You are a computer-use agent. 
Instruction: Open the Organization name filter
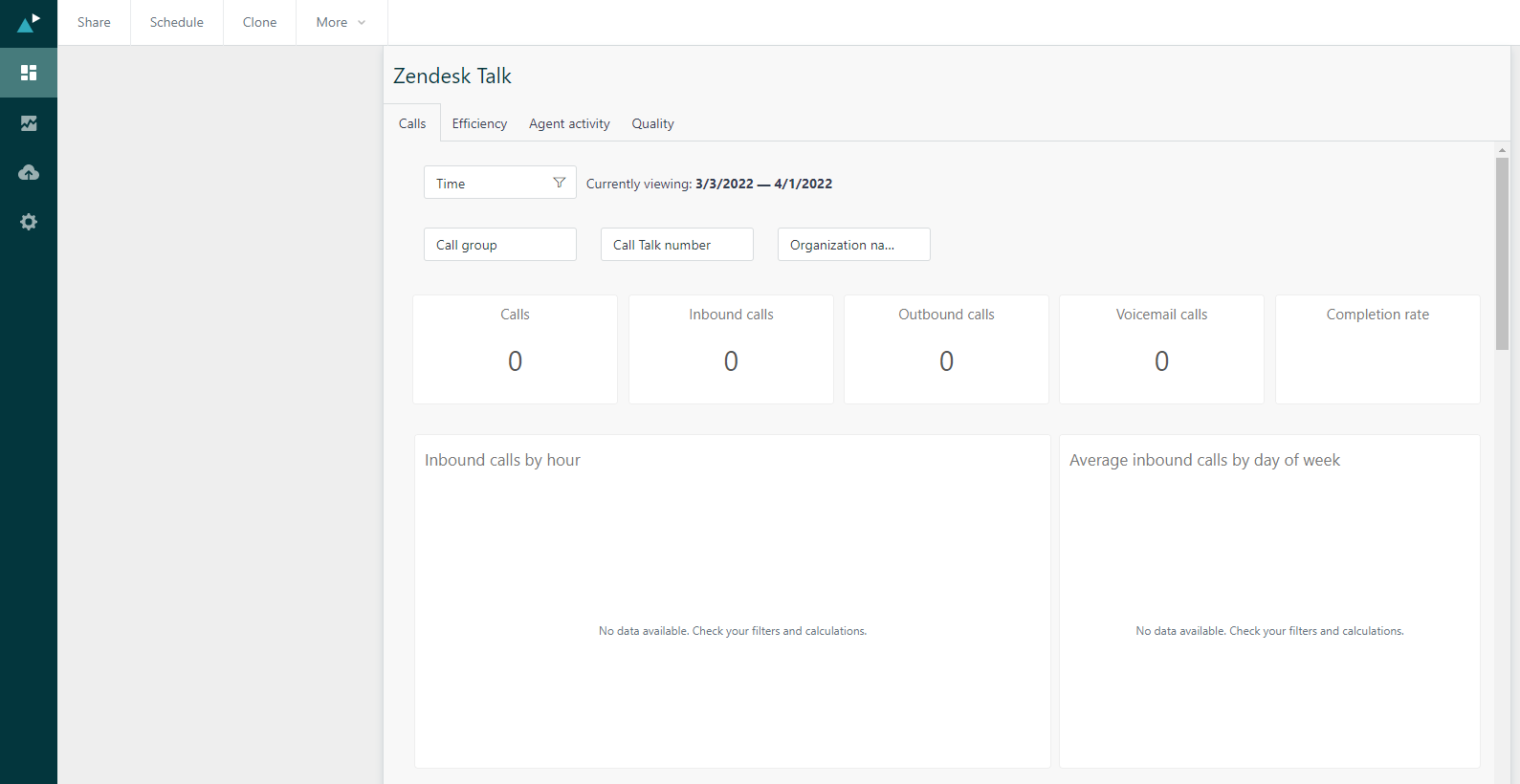click(854, 245)
